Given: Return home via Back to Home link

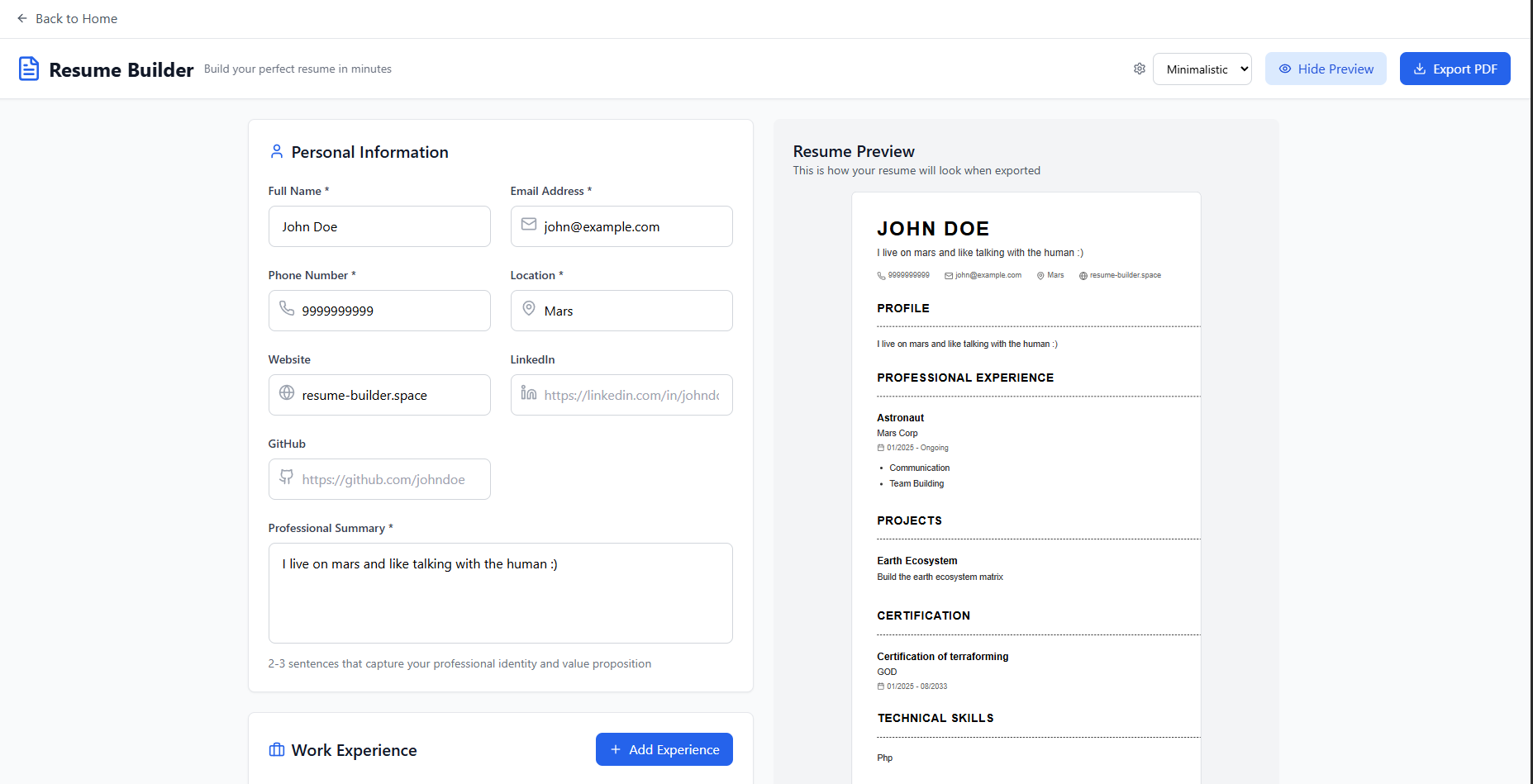Looking at the screenshot, I should (76, 18).
